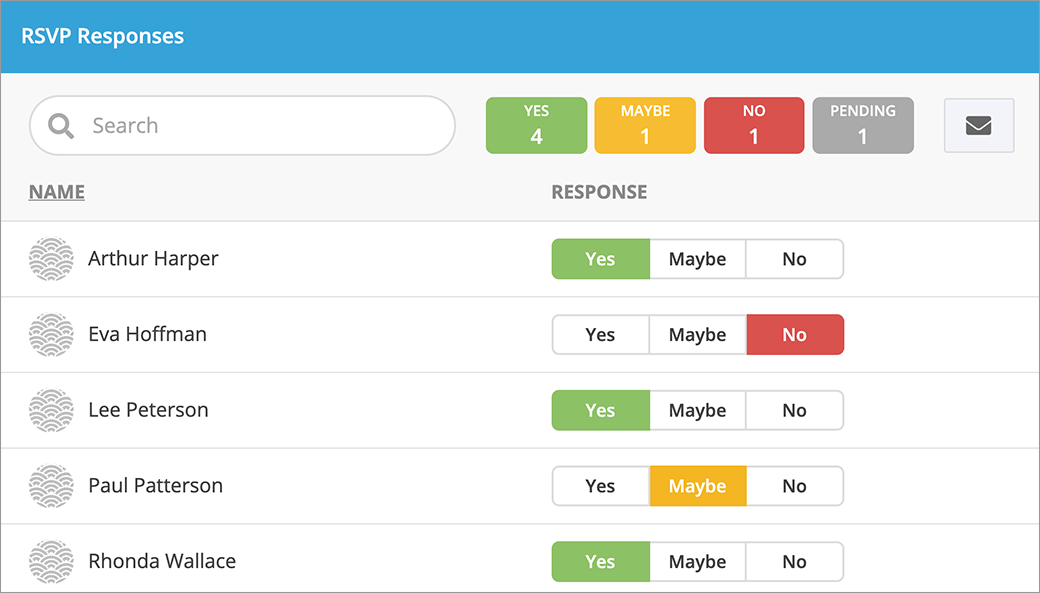The image size is (1040, 593).
Task: Filter by the gray PENDING count badge
Action: (x=862, y=126)
